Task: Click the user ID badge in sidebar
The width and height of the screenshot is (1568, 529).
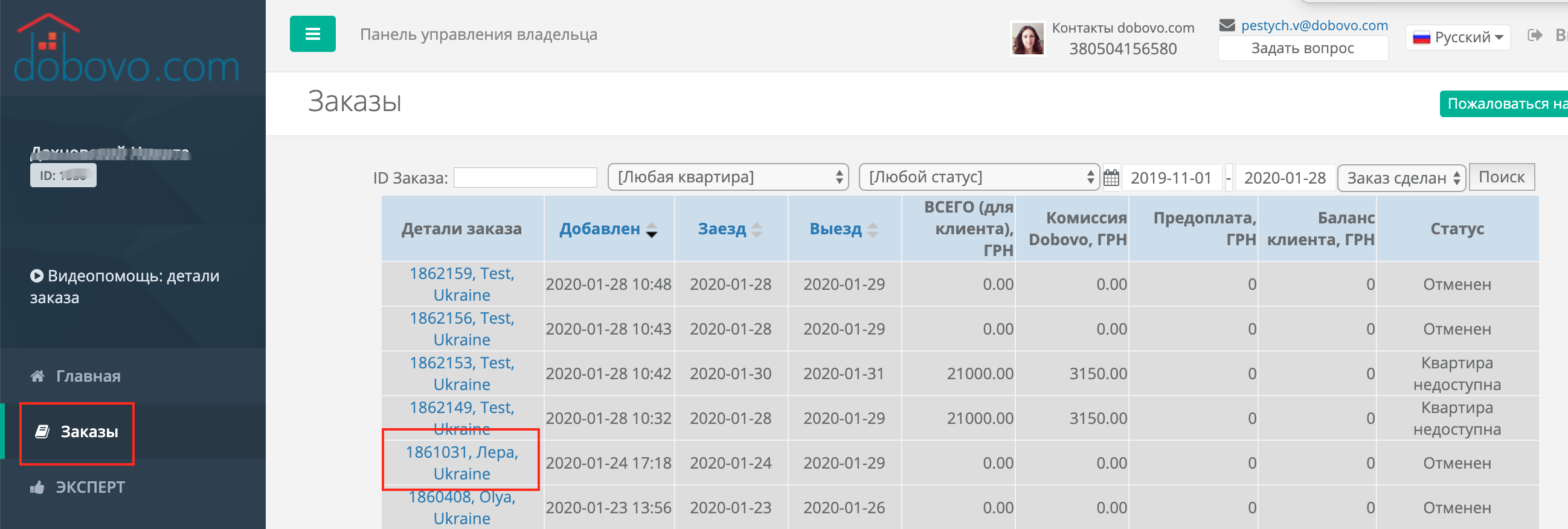Action: pos(63,175)
